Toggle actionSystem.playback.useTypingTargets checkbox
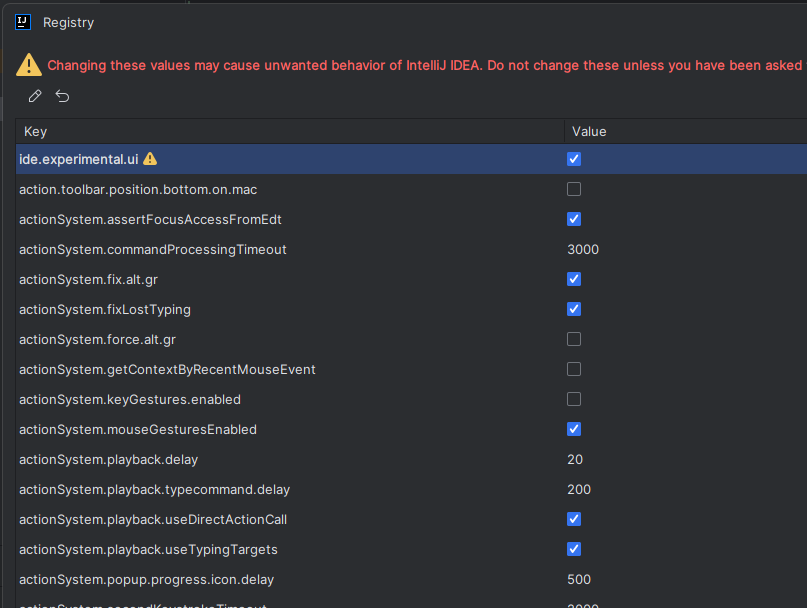 (574, 549)
